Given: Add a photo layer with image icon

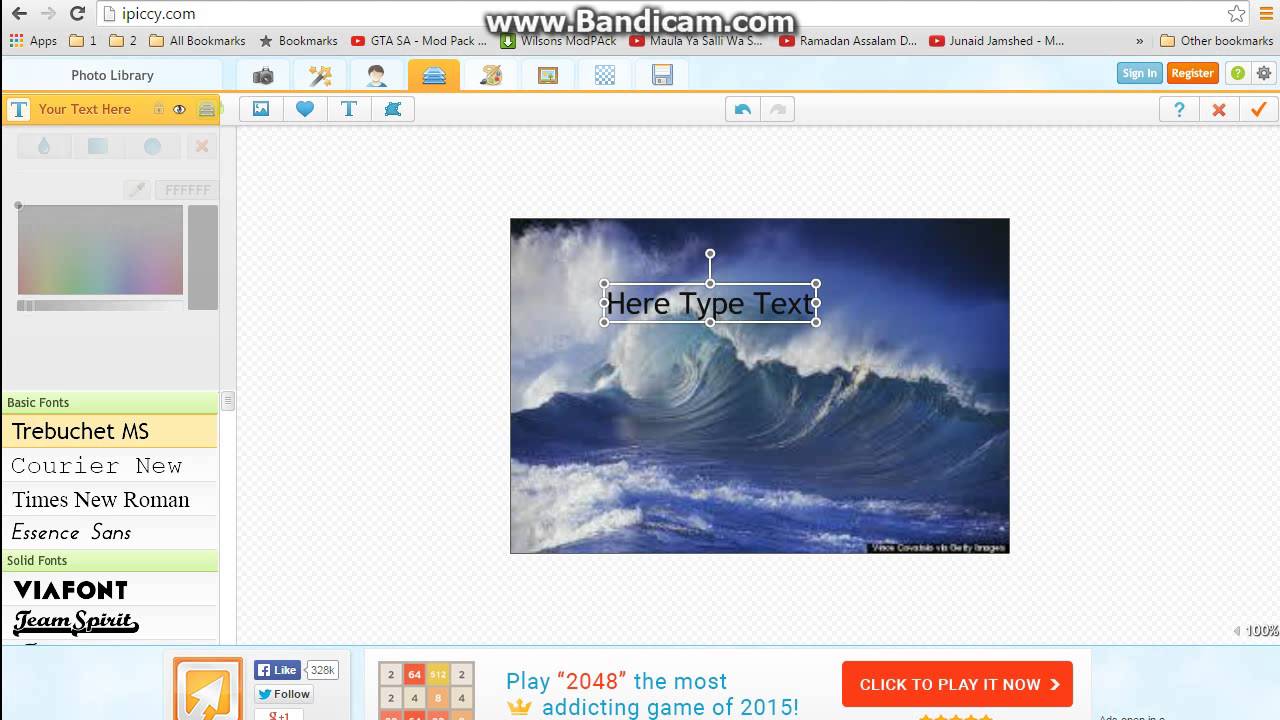Looking at the screenshot, I should [x=261, y=109].
